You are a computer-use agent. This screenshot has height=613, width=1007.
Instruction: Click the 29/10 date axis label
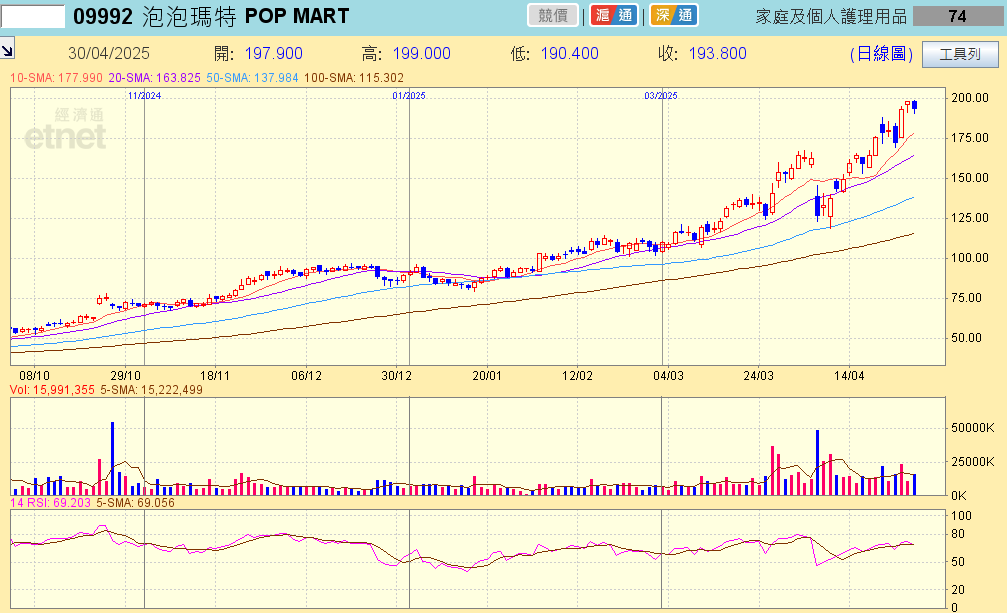(x=125, y=376)
